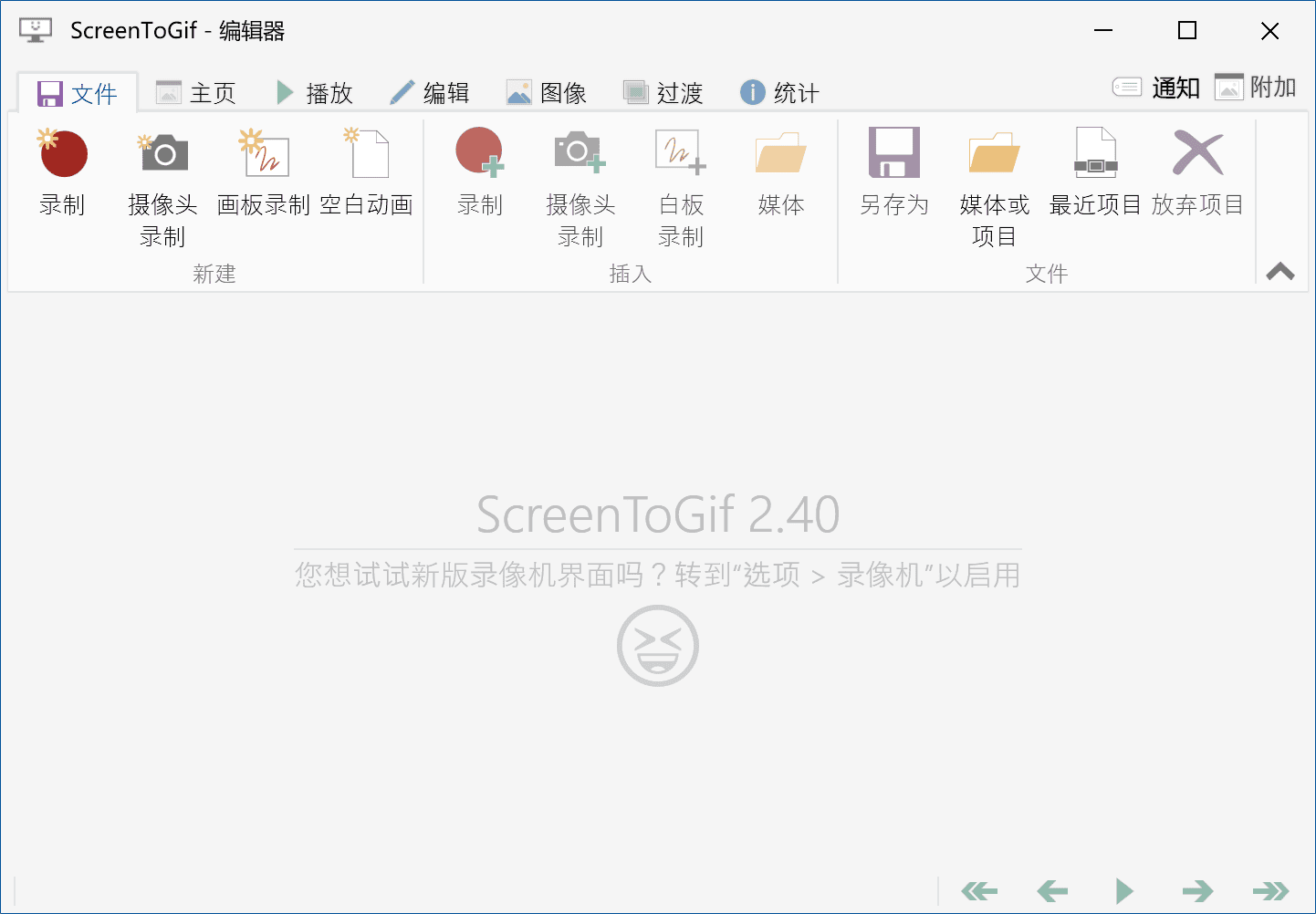The height and width of the screenshot is (914, 1316).
Task: Go to previous frame arrow
Action: [1052, 890]
